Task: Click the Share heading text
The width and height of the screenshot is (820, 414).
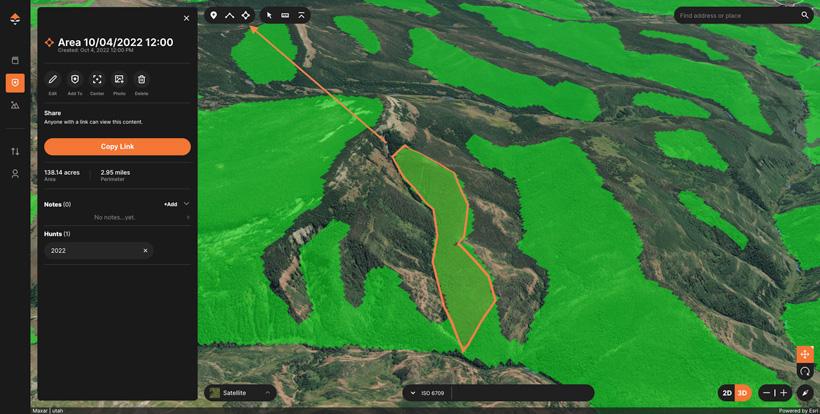Action: [52, 113]
